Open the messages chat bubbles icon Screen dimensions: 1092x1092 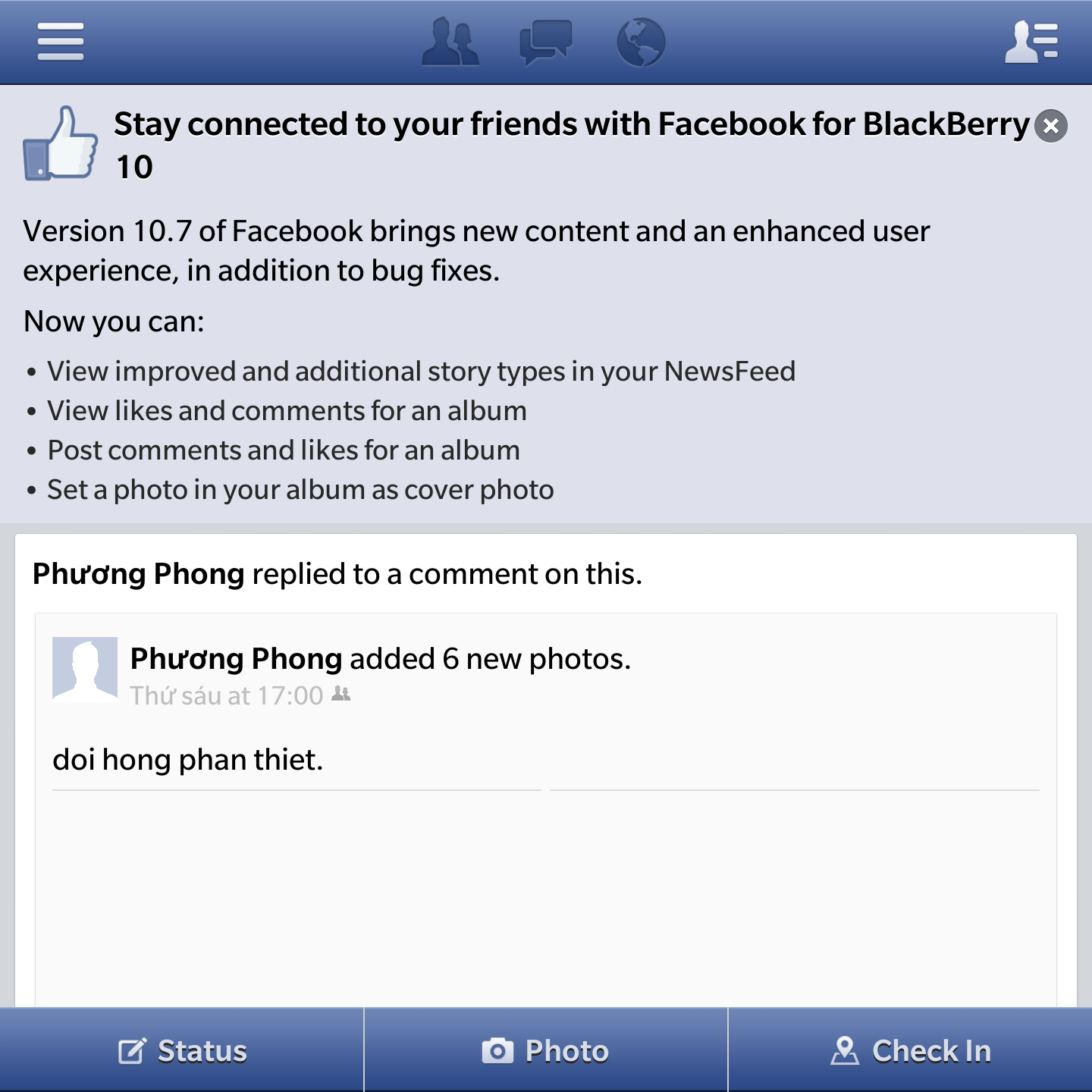tap(545, 42)
